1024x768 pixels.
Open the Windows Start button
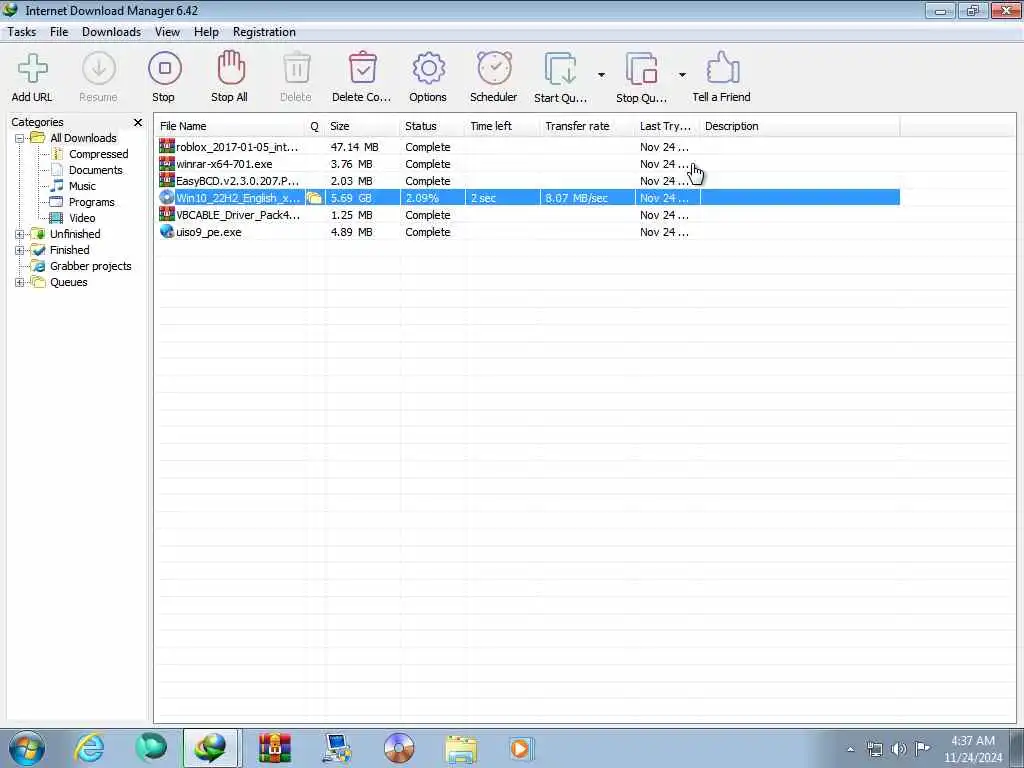pyautogui.click(x=27, y=748)
